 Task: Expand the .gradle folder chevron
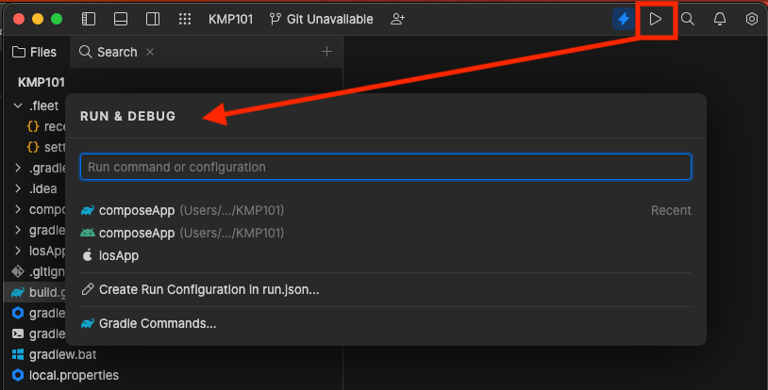(x=18, y=168)
